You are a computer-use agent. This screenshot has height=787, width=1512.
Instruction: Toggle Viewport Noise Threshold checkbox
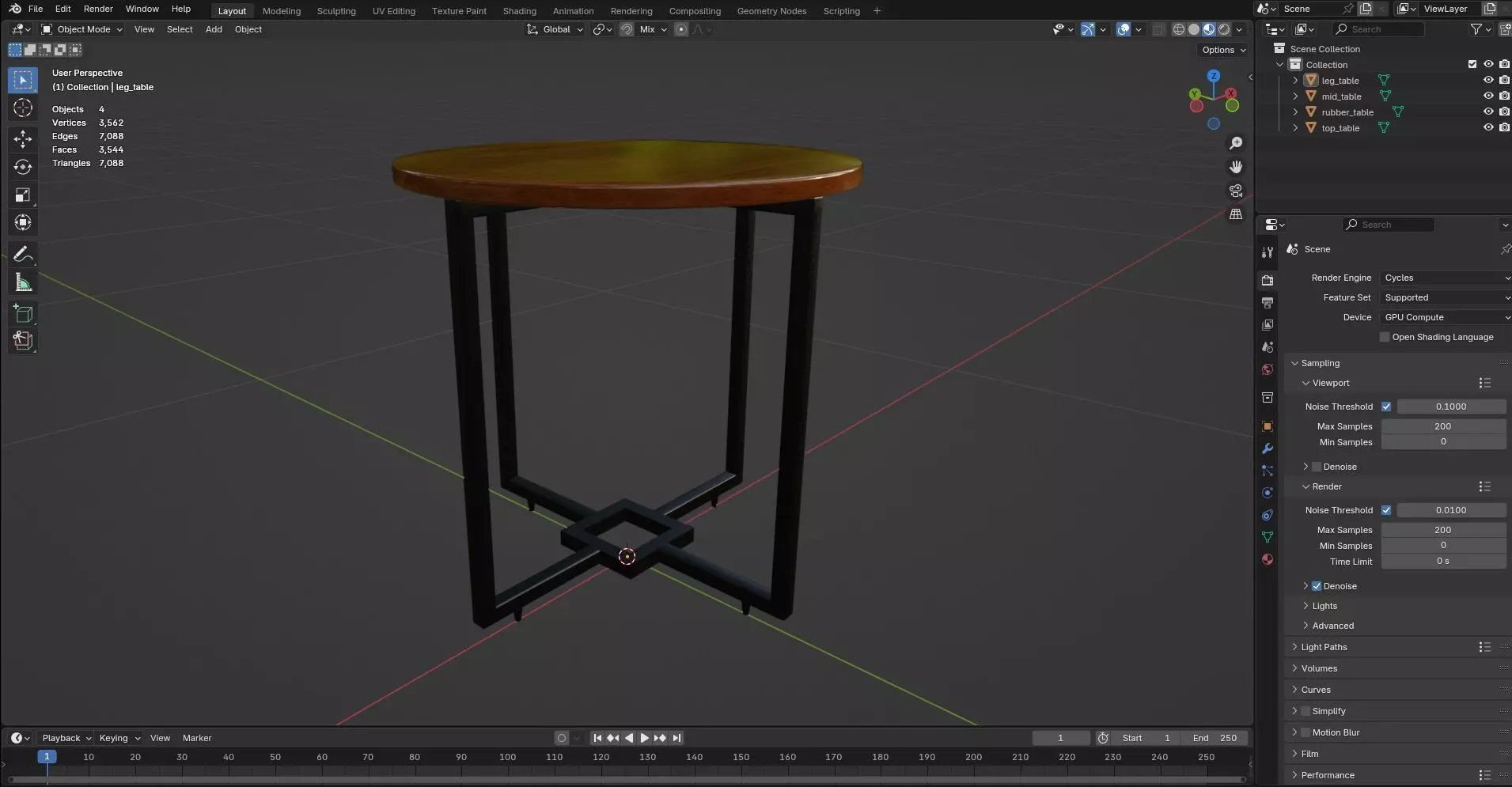[x=1386, y=407]
